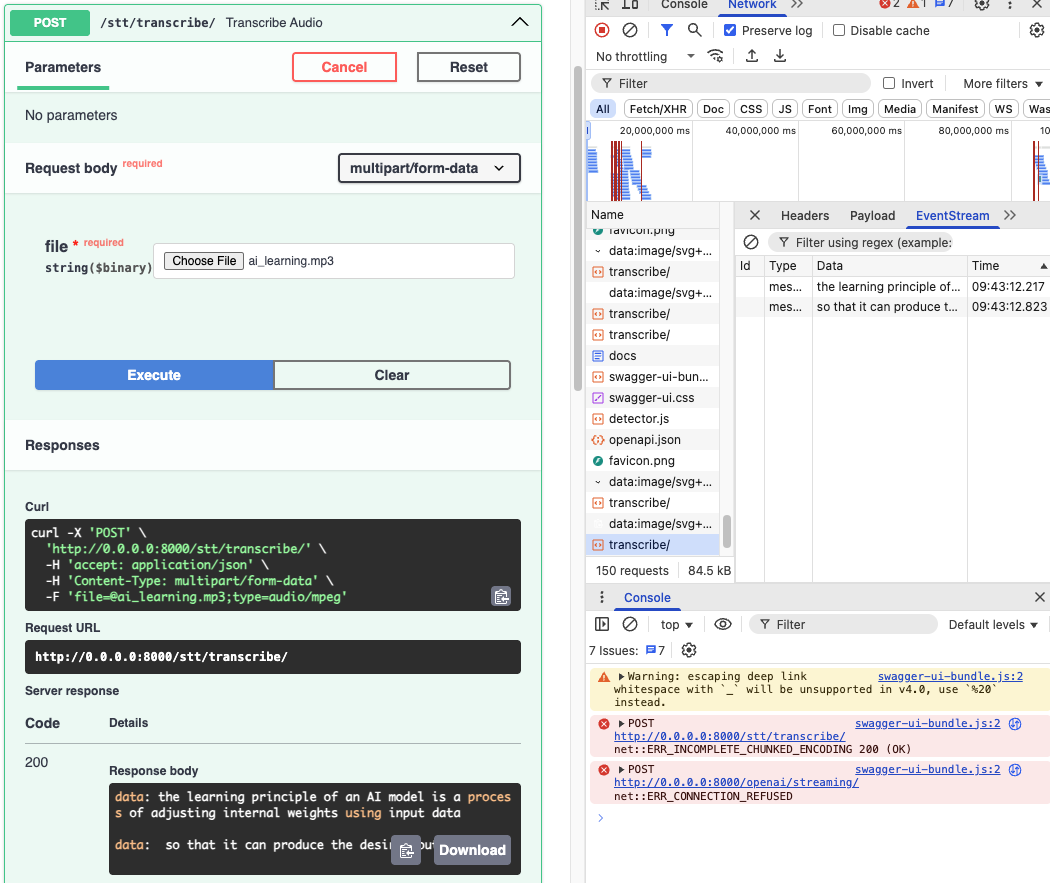Tick the Invert filter checkbox
Viewport: 1050px width, 883px height.
click(889, 84)
